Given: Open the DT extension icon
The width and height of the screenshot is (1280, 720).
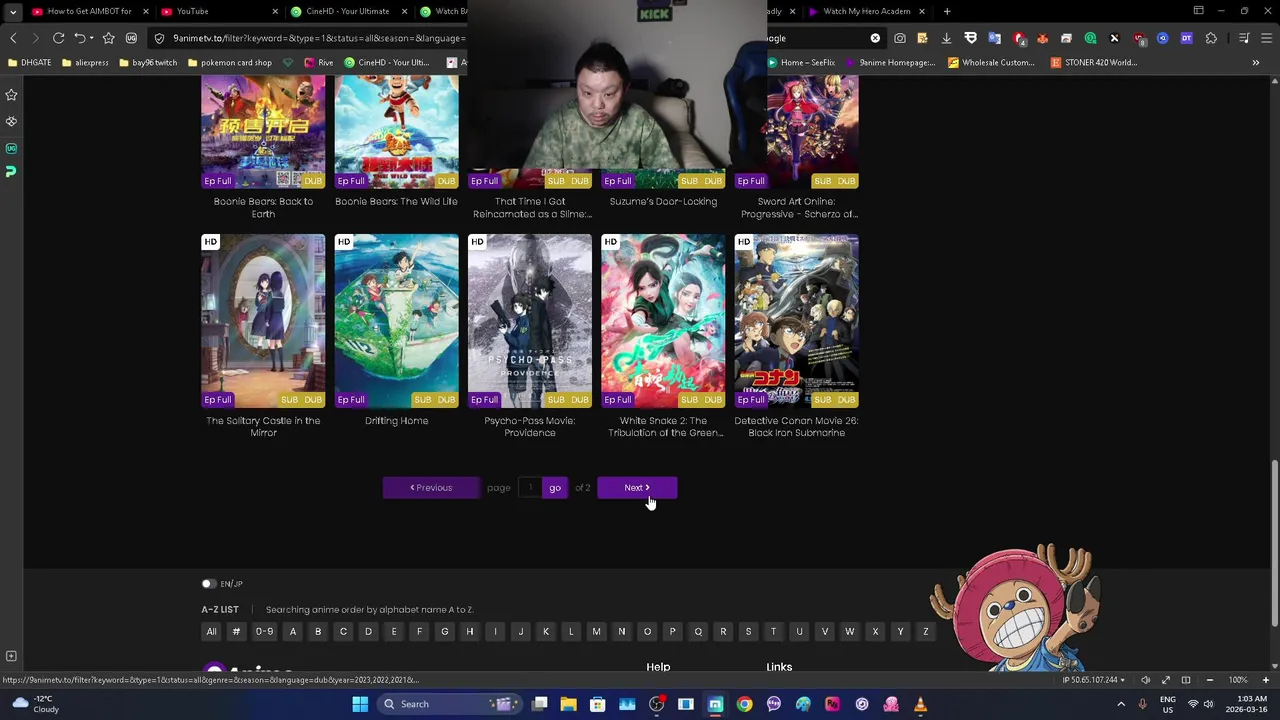Looking at the screenshot, I should [x=1186, y=38].
